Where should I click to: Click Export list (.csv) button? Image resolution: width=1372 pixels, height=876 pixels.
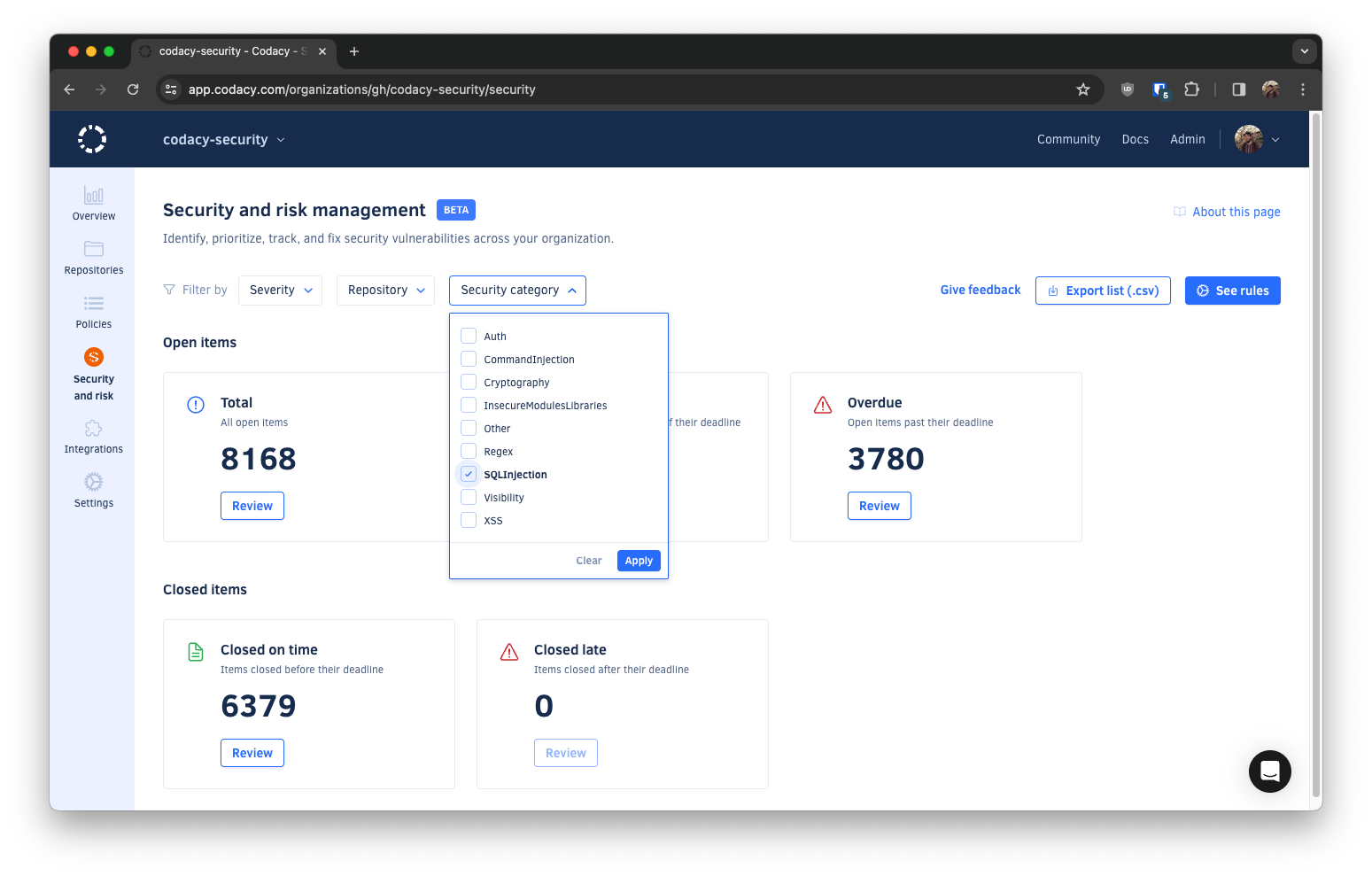(x=1103, y=291)
